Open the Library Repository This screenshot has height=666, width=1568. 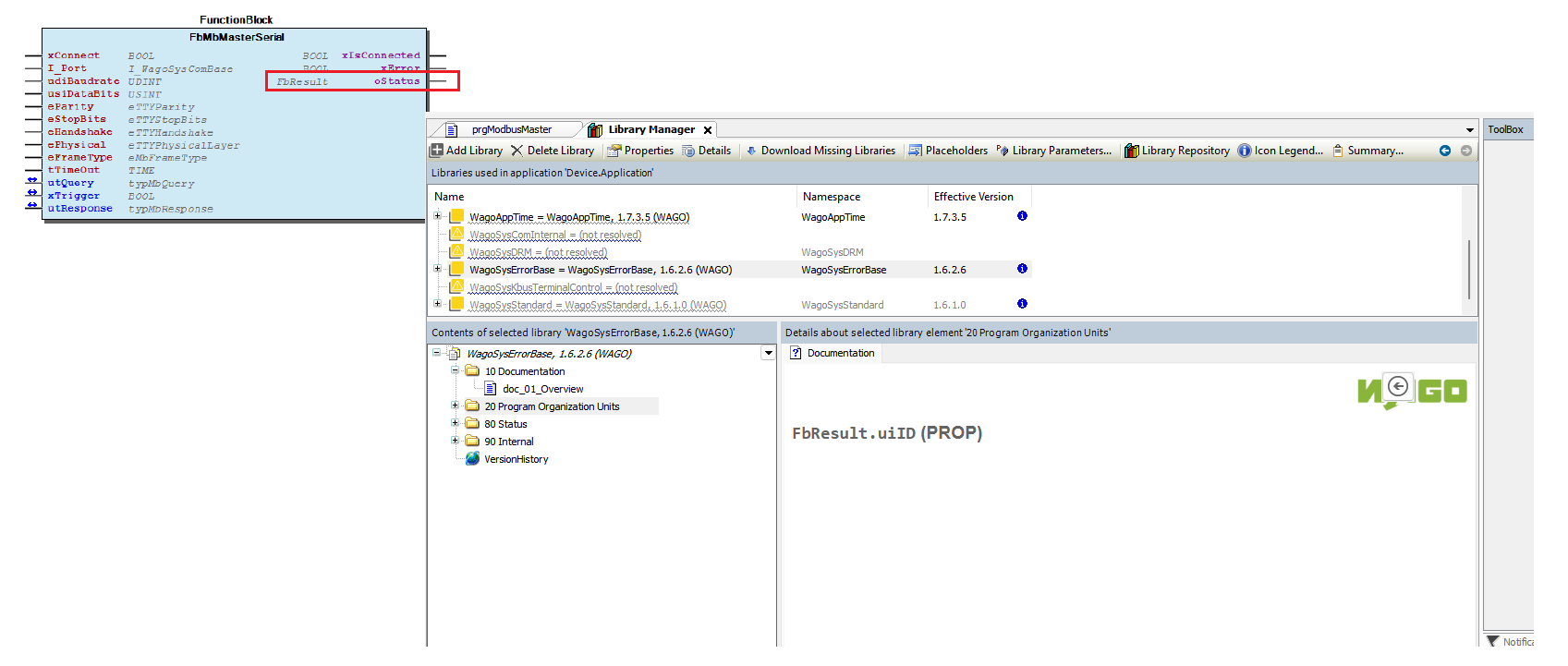pos(1177,151)
